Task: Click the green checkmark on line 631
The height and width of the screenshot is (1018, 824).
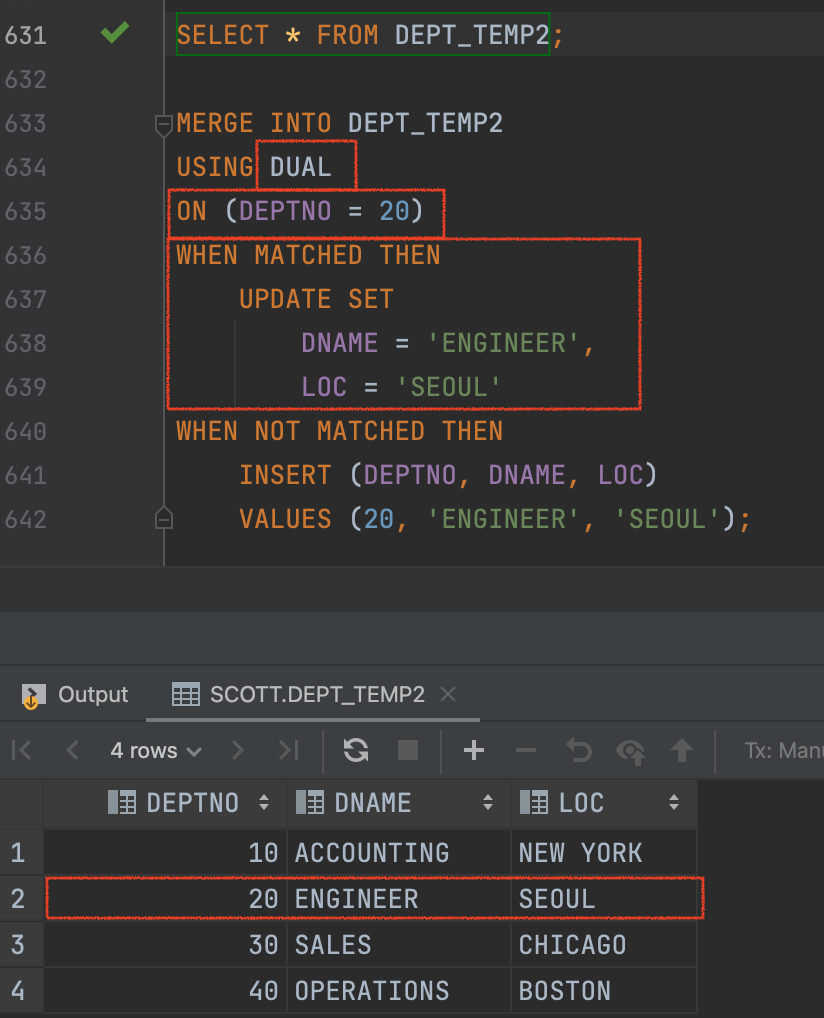Action: click(115, 32)
